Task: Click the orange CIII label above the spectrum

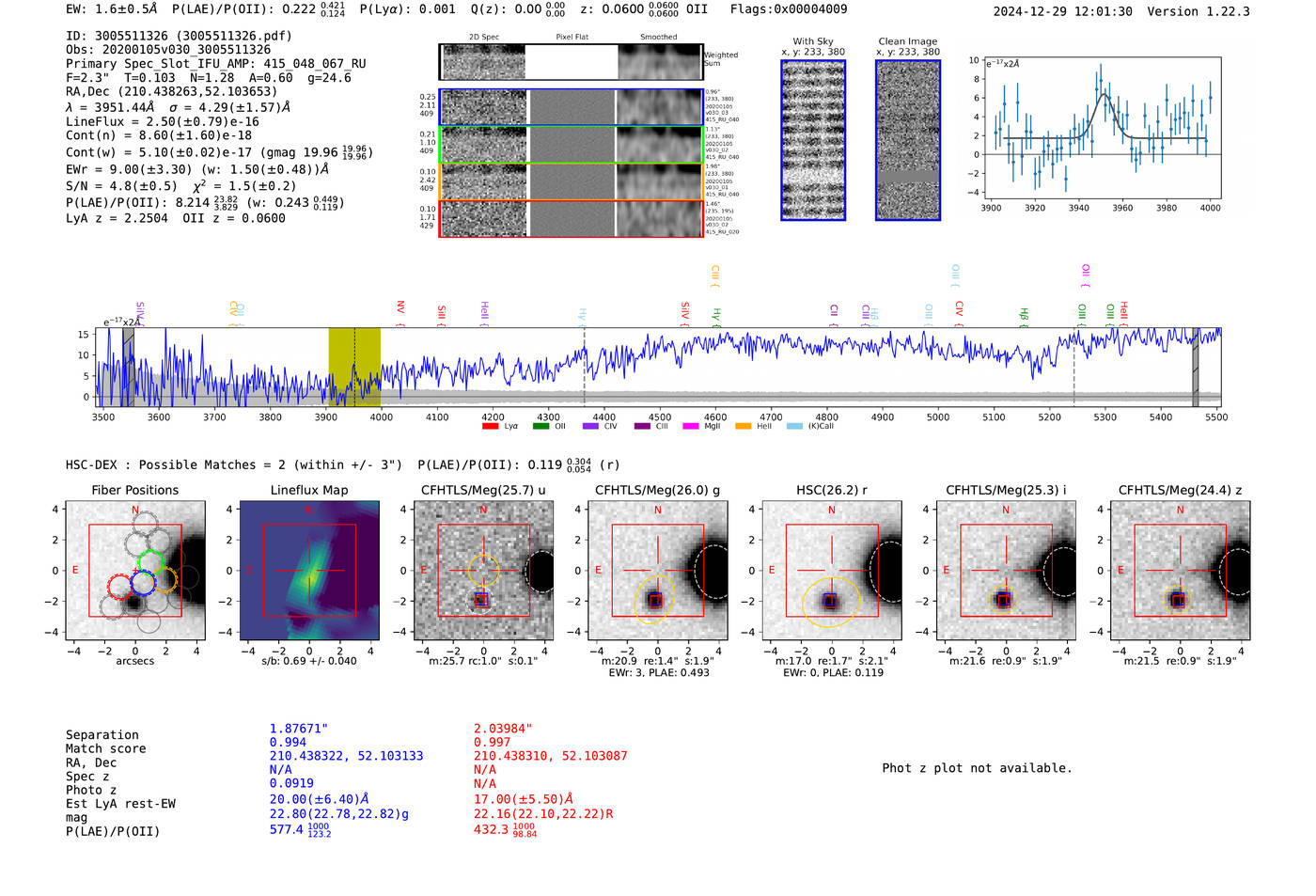Action: tap(714, 276)
